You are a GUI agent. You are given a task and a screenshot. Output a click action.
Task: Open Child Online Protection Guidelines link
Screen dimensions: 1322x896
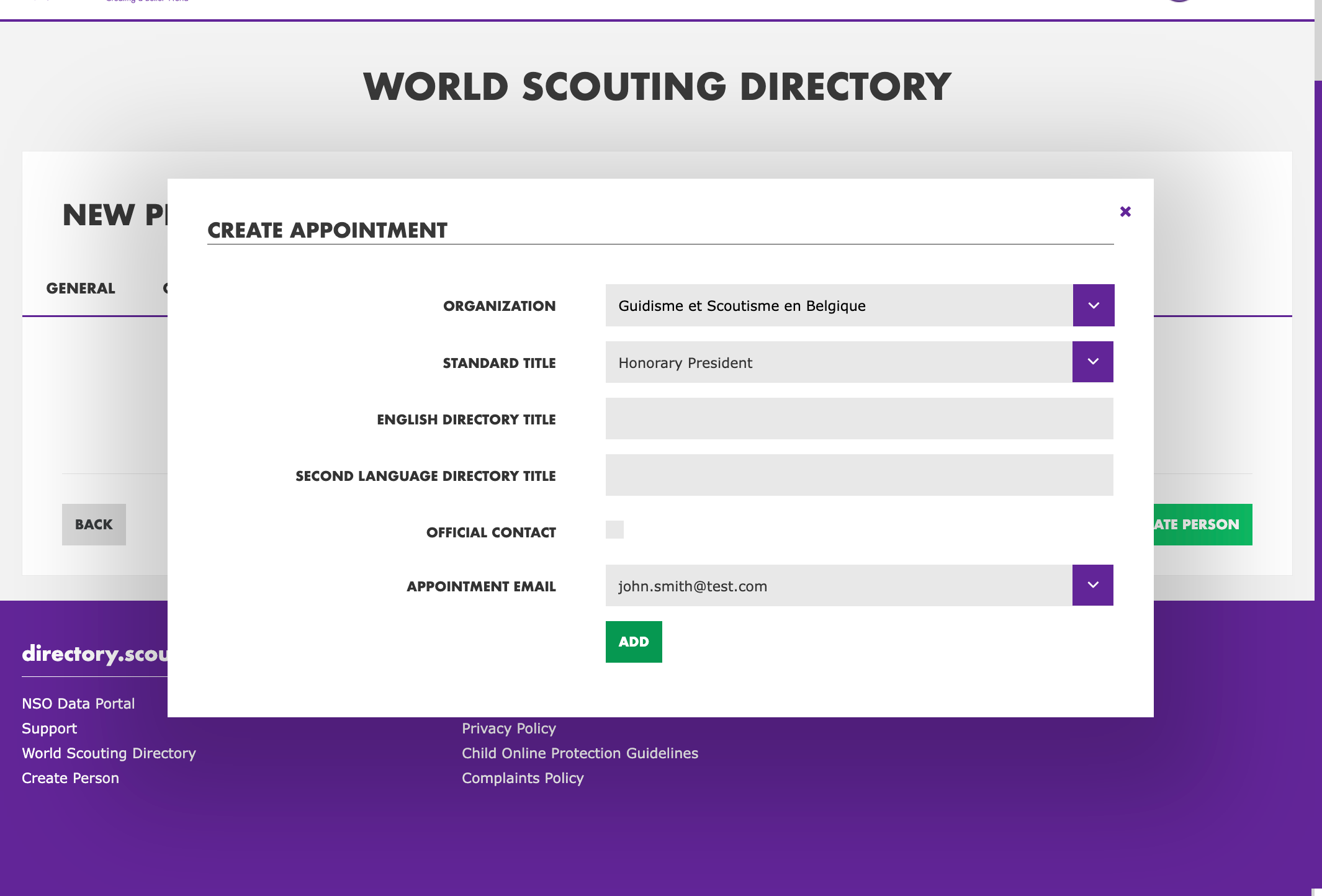pyautogui.click(x=580, y=753)
